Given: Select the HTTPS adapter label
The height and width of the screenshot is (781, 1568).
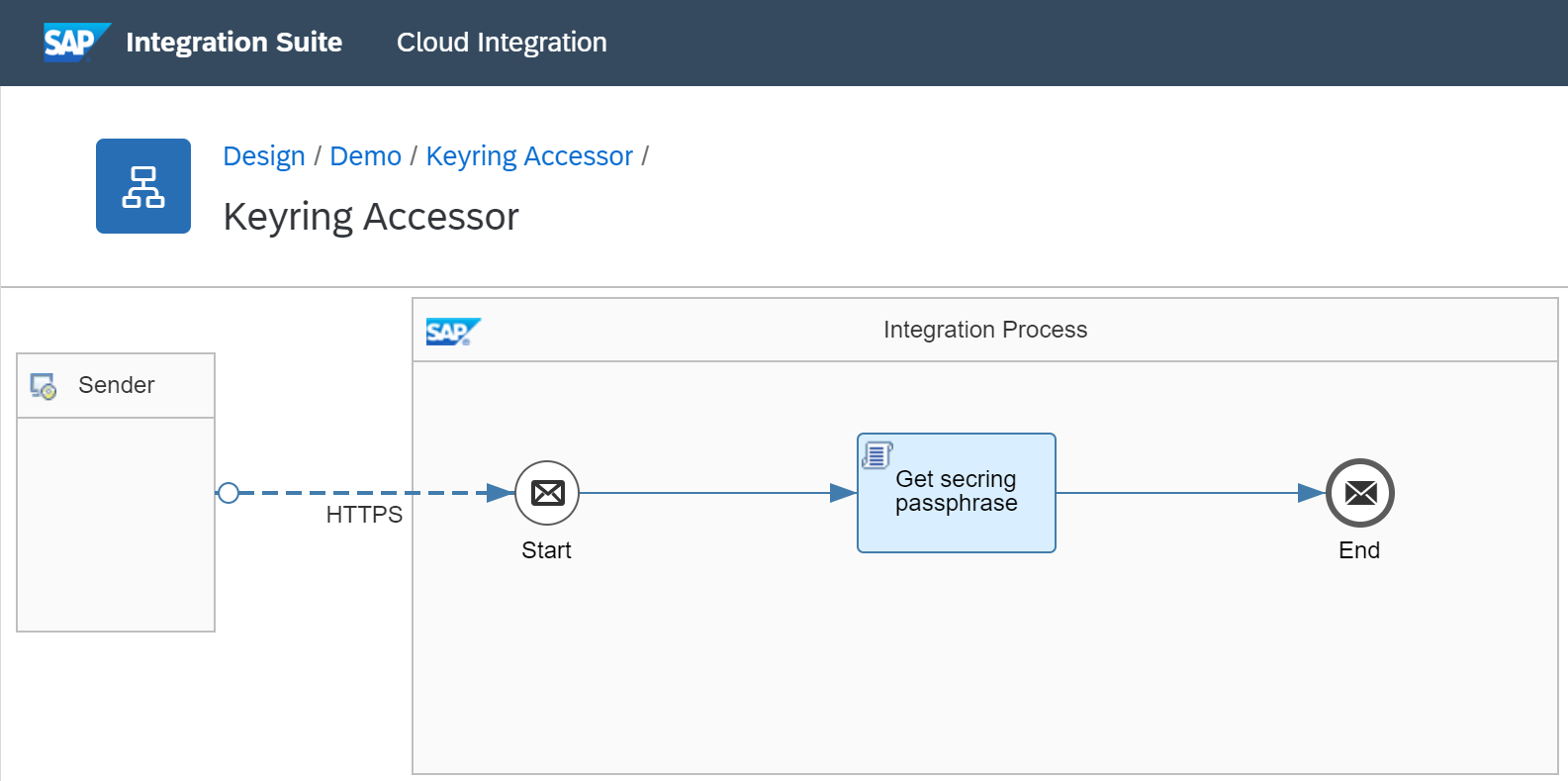Looking at the screenshot, I should [364, 515].
